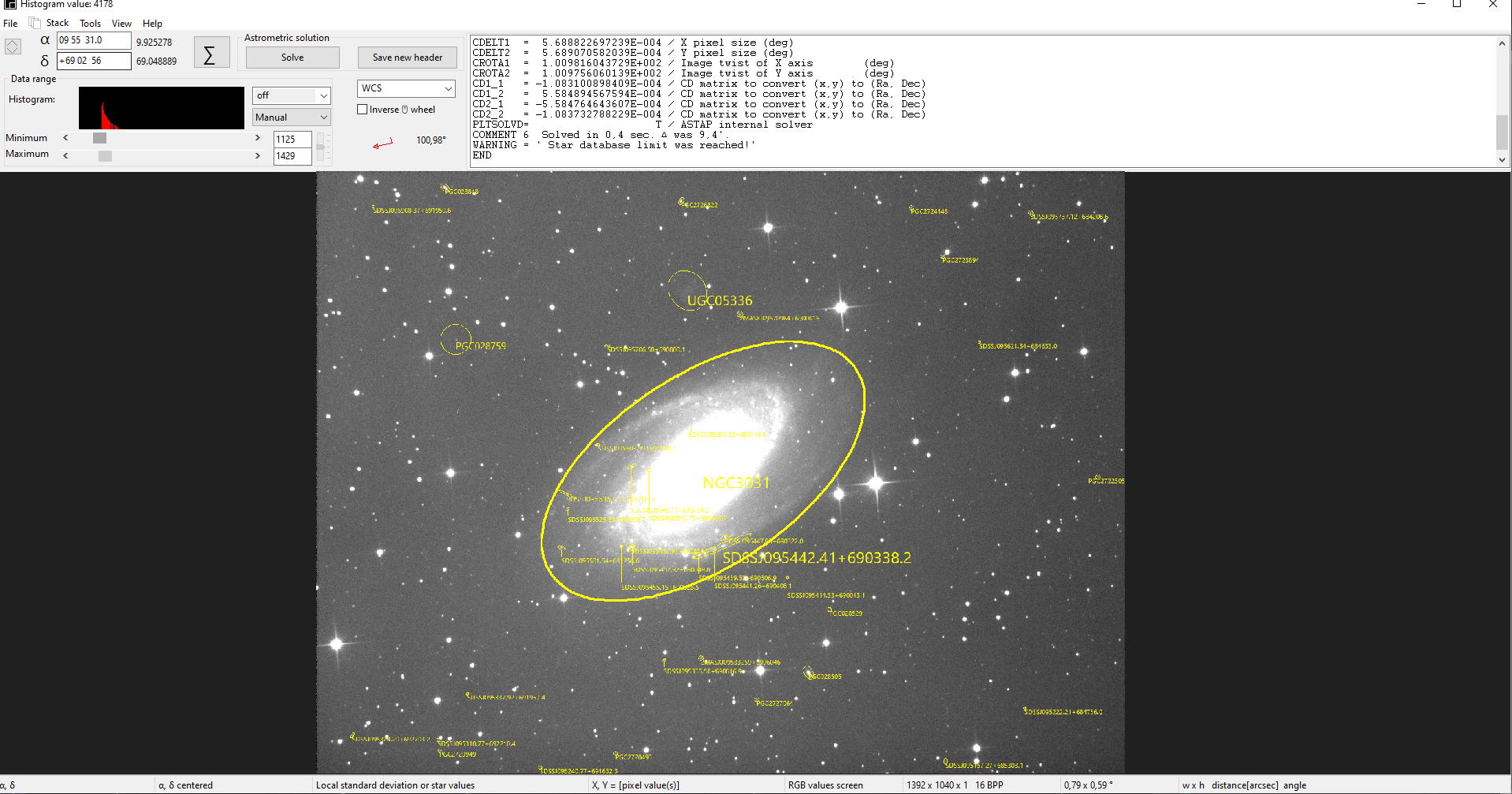Click the CROTA1 header line

(683, 63)
